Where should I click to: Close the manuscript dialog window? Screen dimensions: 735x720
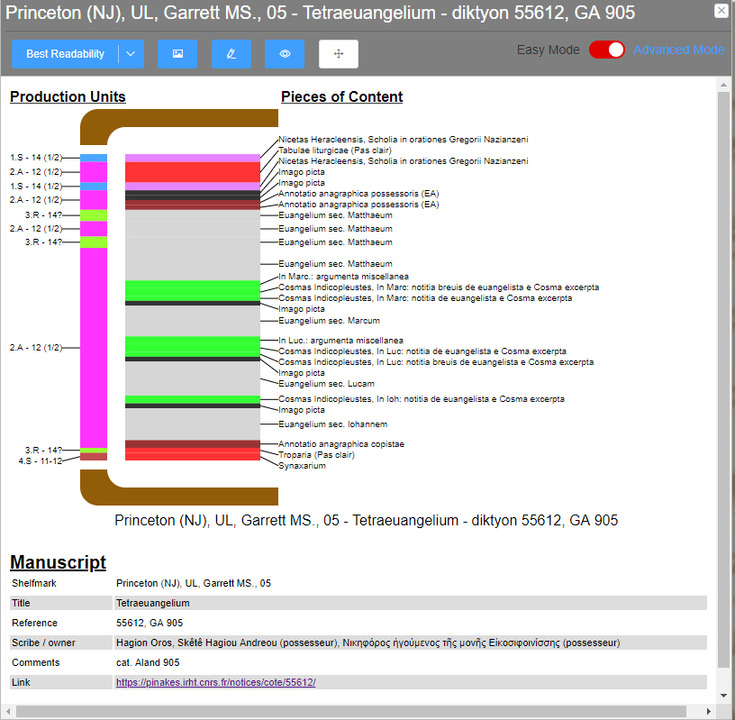coord(721,11)
